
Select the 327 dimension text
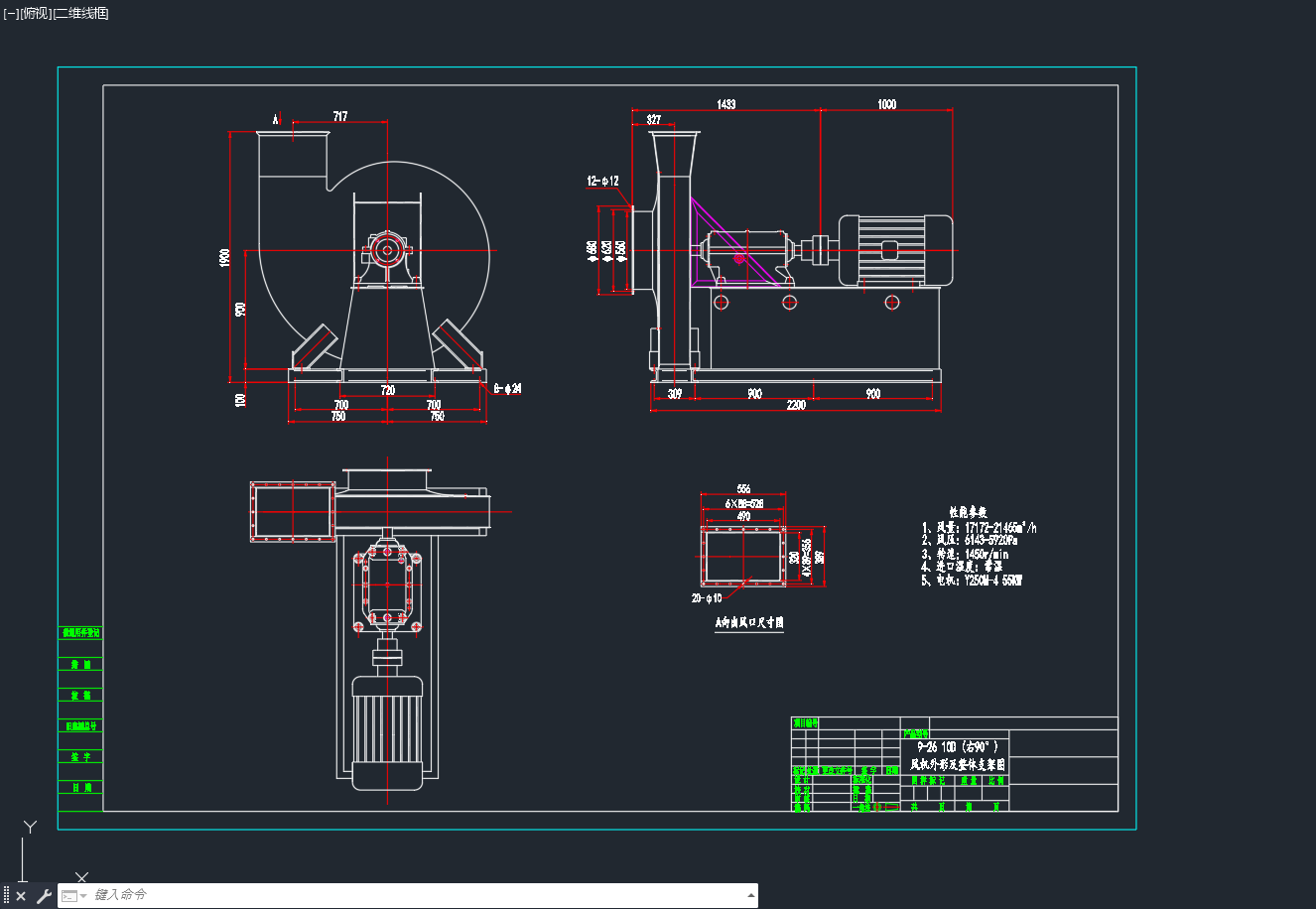654,120
